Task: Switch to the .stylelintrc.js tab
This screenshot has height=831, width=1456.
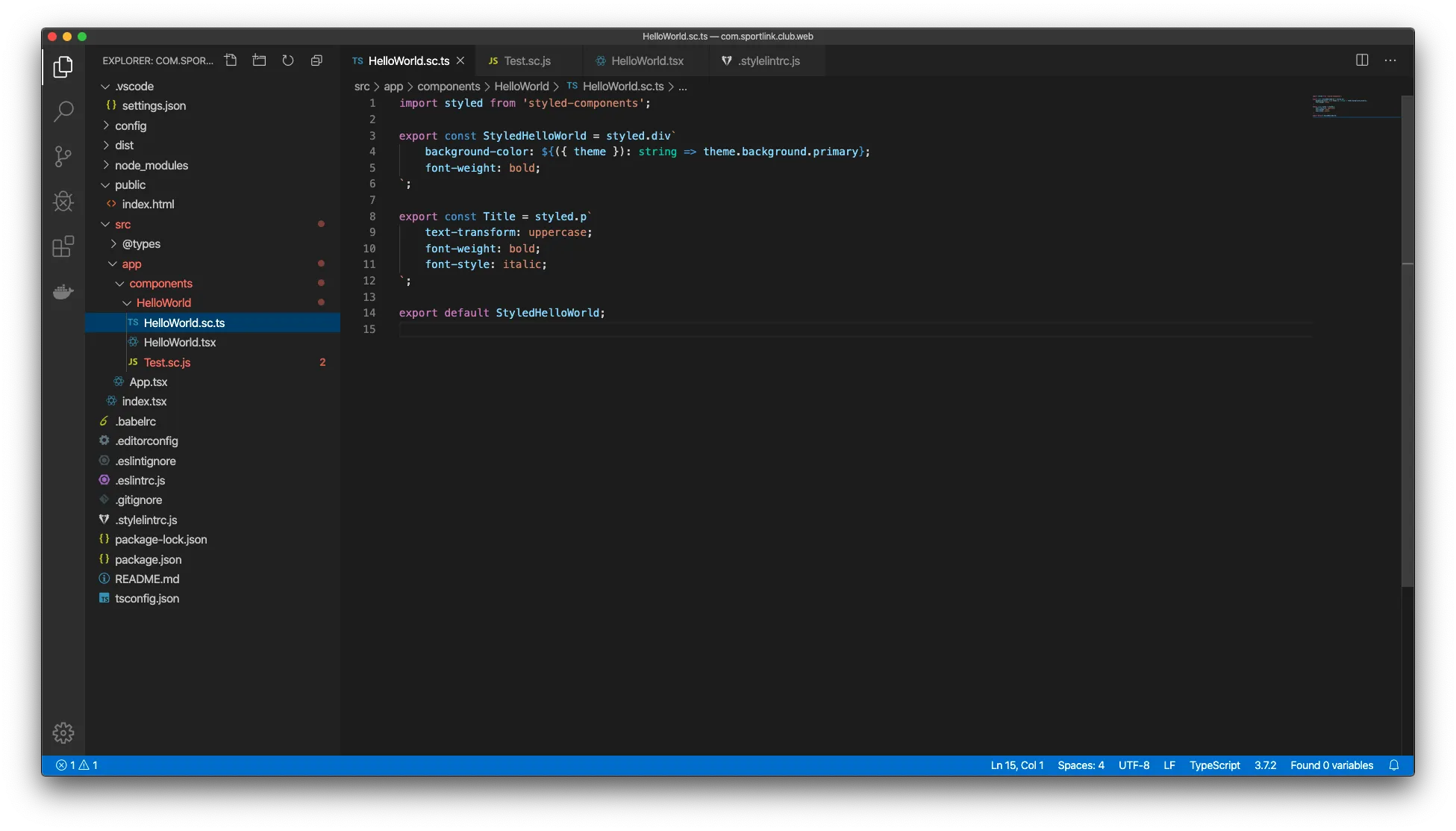Action: (x=769, y=61)
